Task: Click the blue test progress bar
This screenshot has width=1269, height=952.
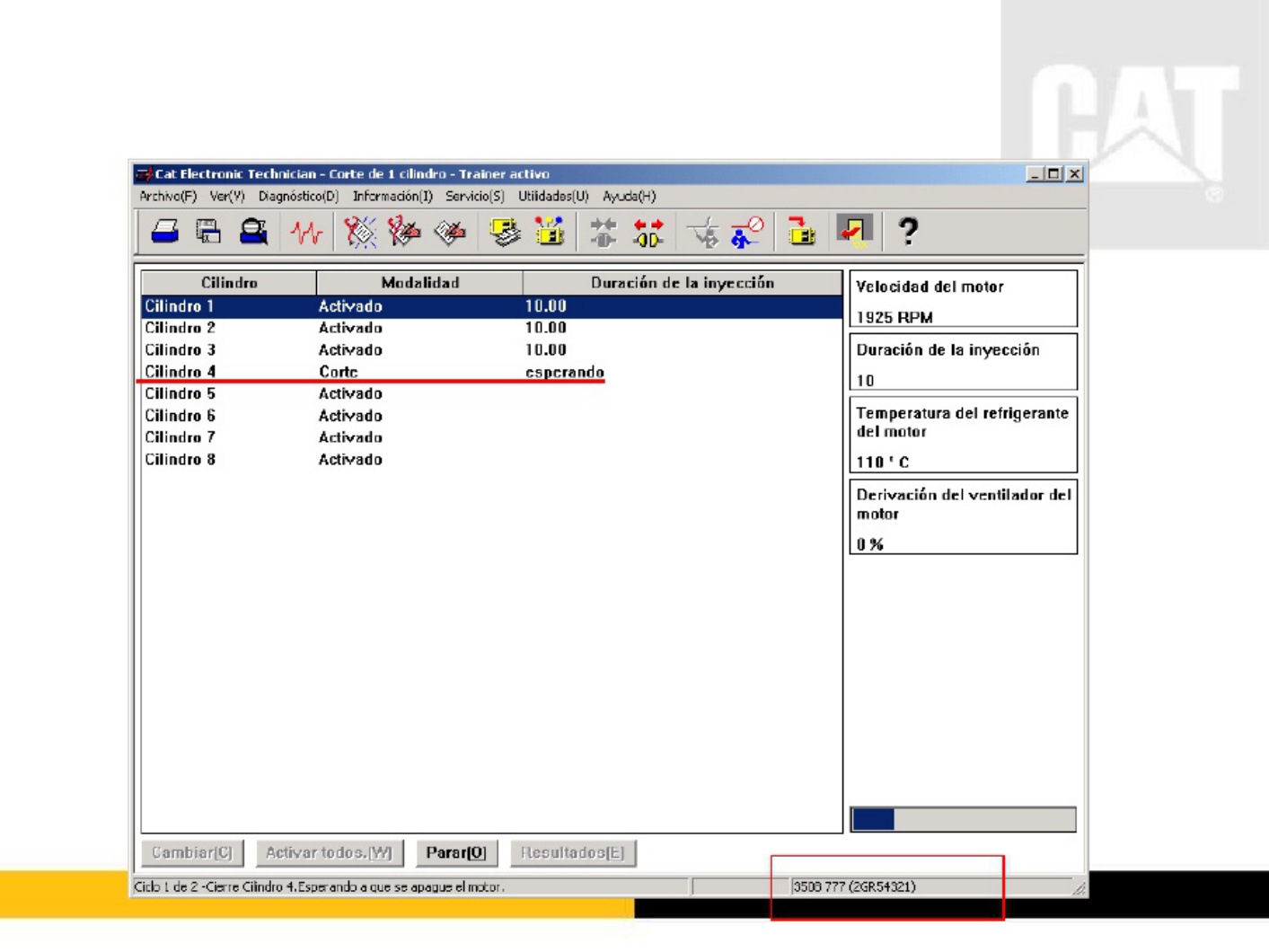Action: (x=963, y=819)
